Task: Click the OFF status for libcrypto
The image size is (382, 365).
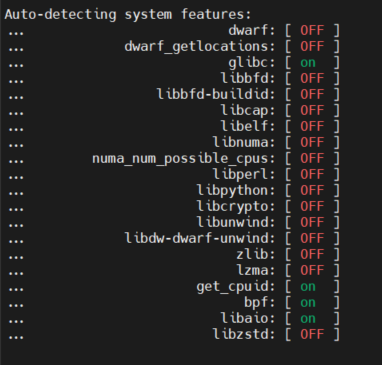Action: [312, 206]
